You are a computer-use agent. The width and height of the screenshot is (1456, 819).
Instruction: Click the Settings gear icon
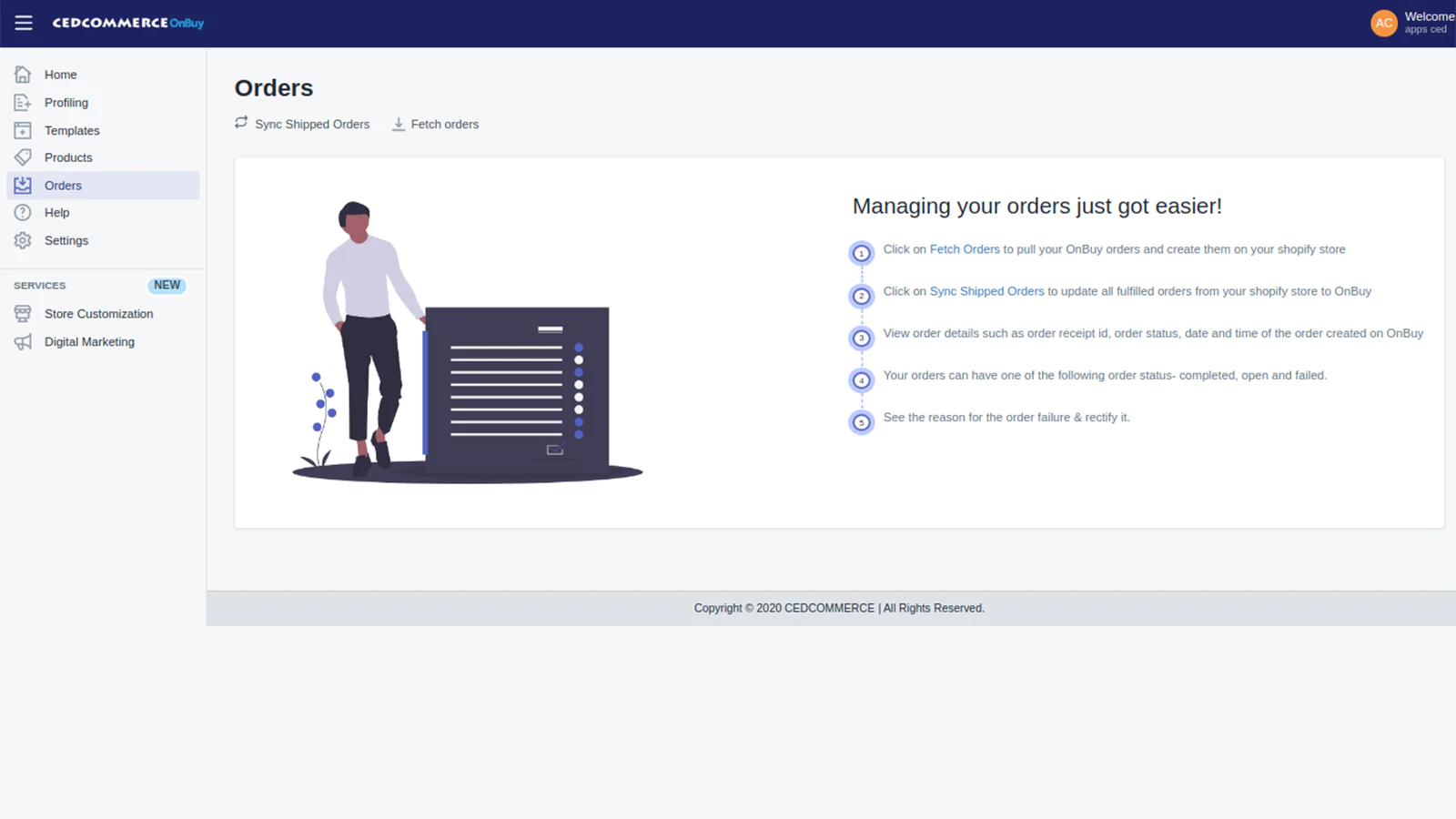(23, 240)
